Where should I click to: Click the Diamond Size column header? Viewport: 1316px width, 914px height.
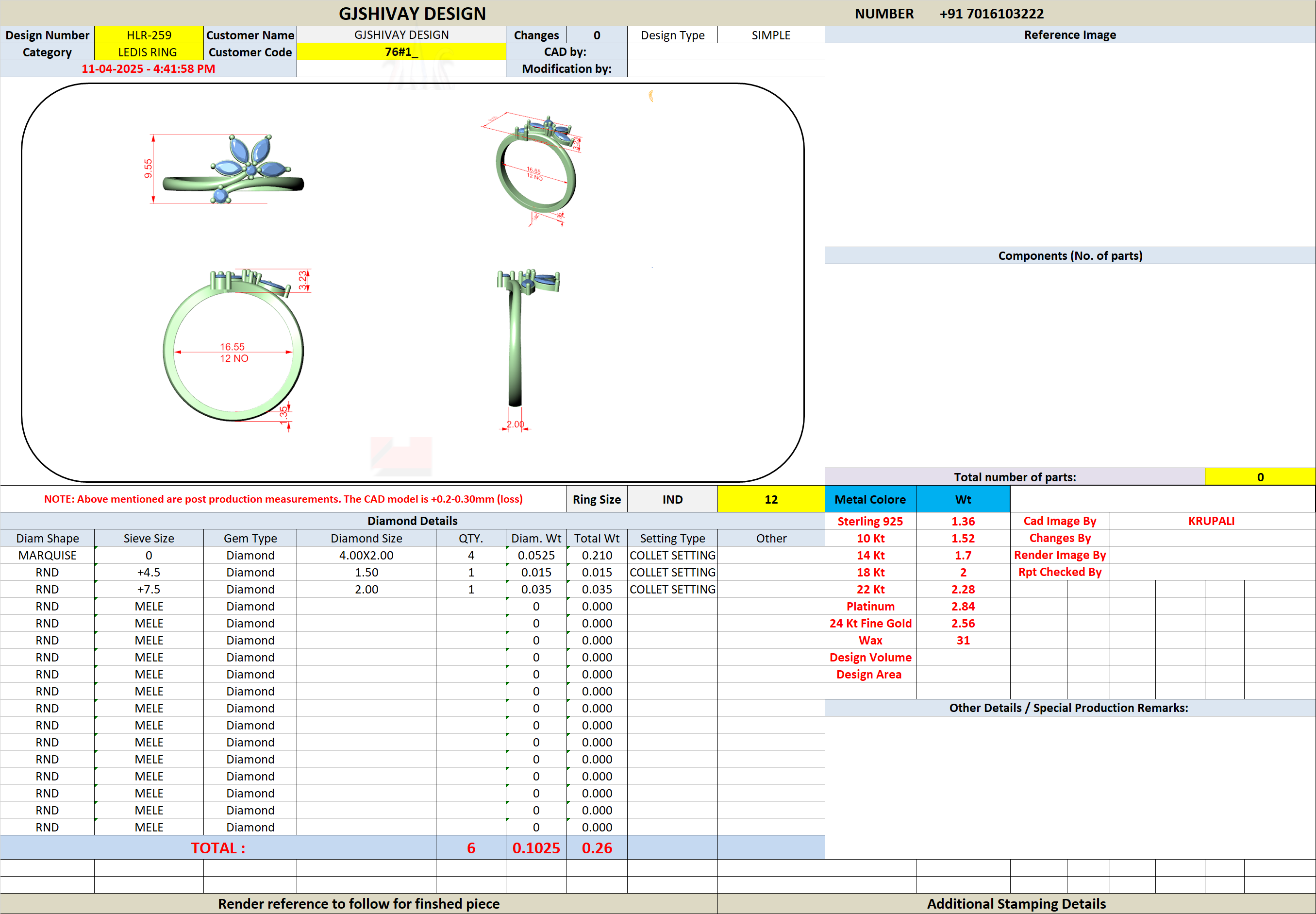(x=366, y=538)
